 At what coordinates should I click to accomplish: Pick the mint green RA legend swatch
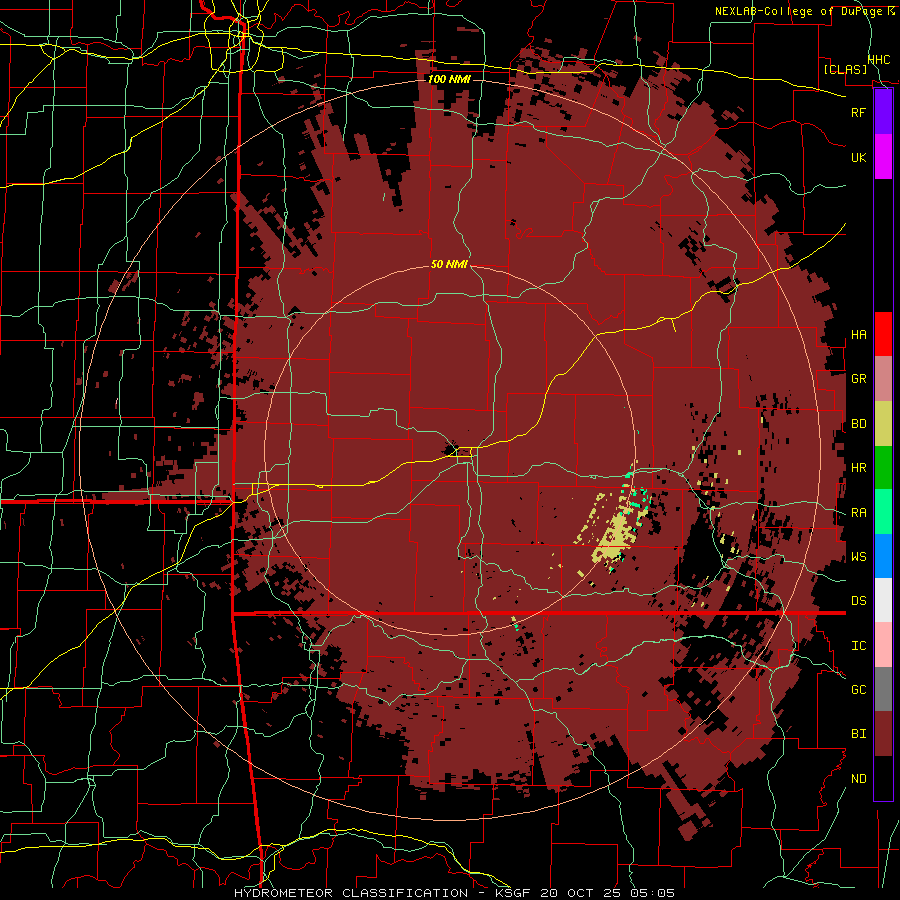883,512
